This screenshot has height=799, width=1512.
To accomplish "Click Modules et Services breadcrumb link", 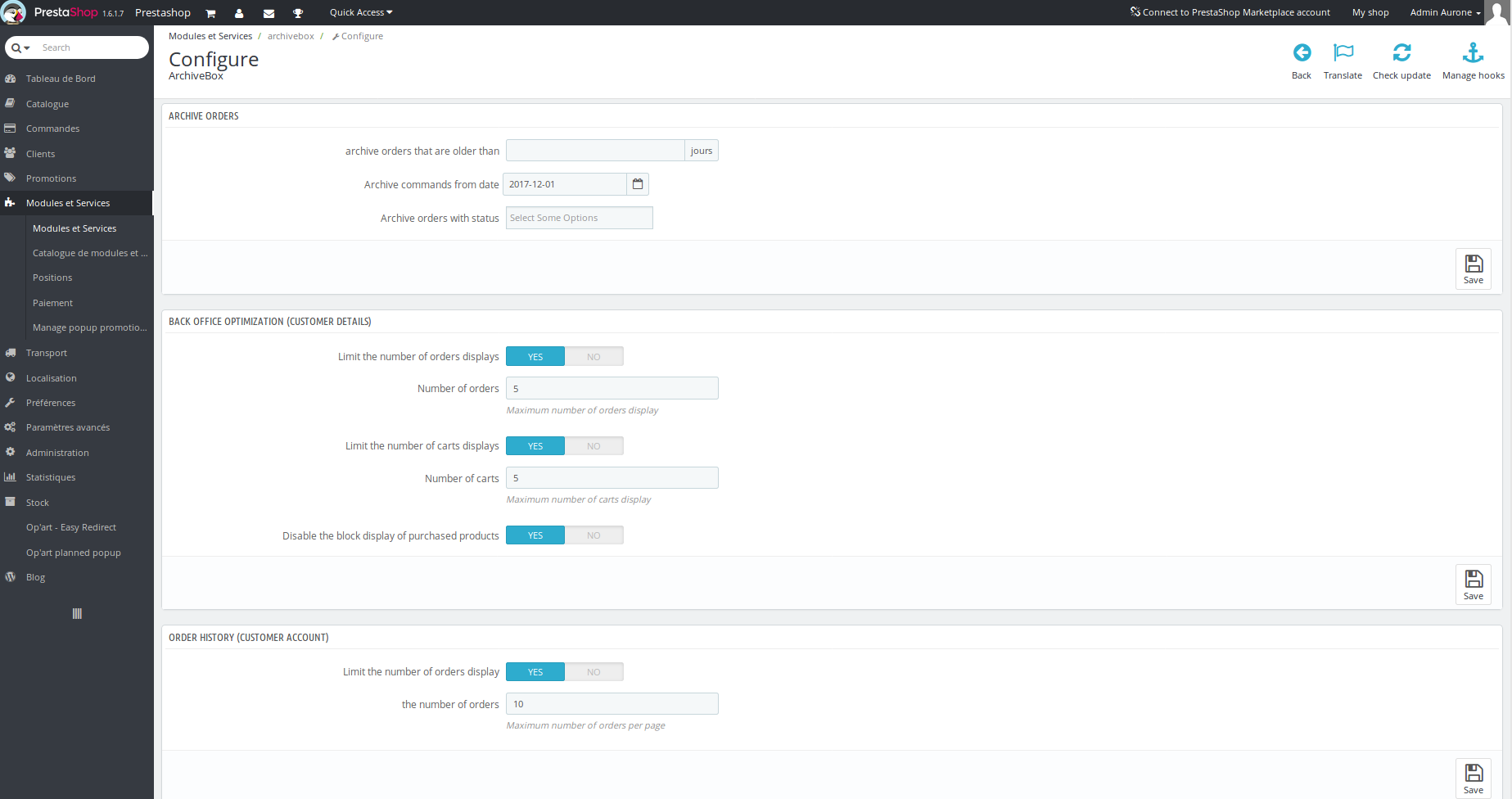I will tap(210, 36).
